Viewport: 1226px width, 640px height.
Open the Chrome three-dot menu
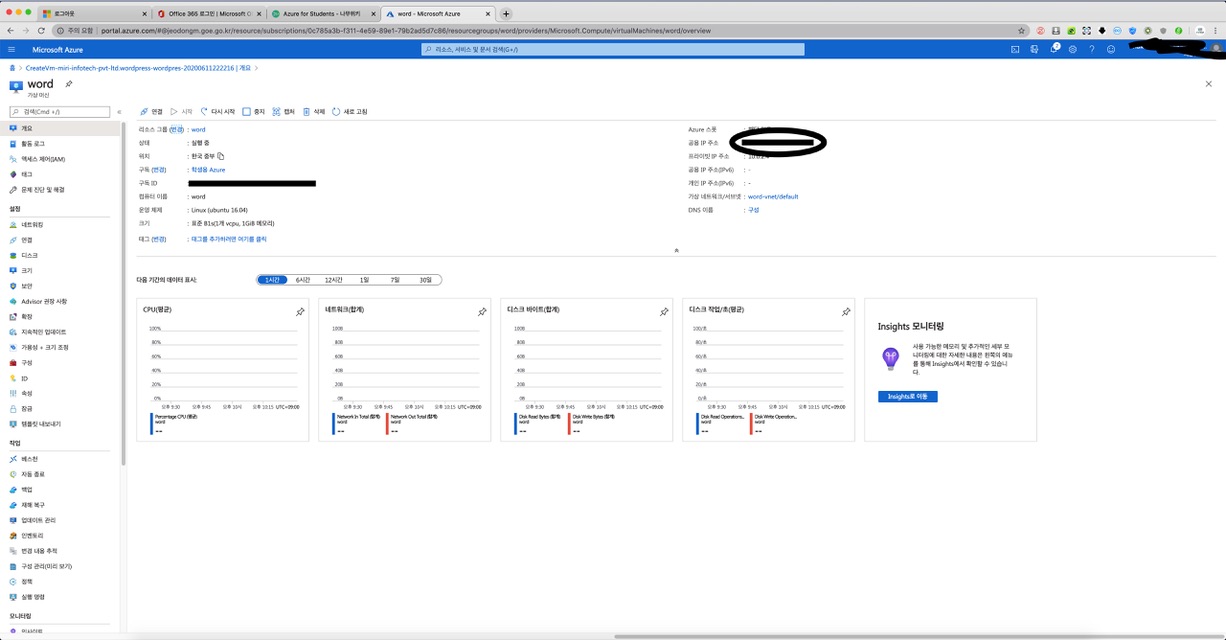[x=1217, y=31]
